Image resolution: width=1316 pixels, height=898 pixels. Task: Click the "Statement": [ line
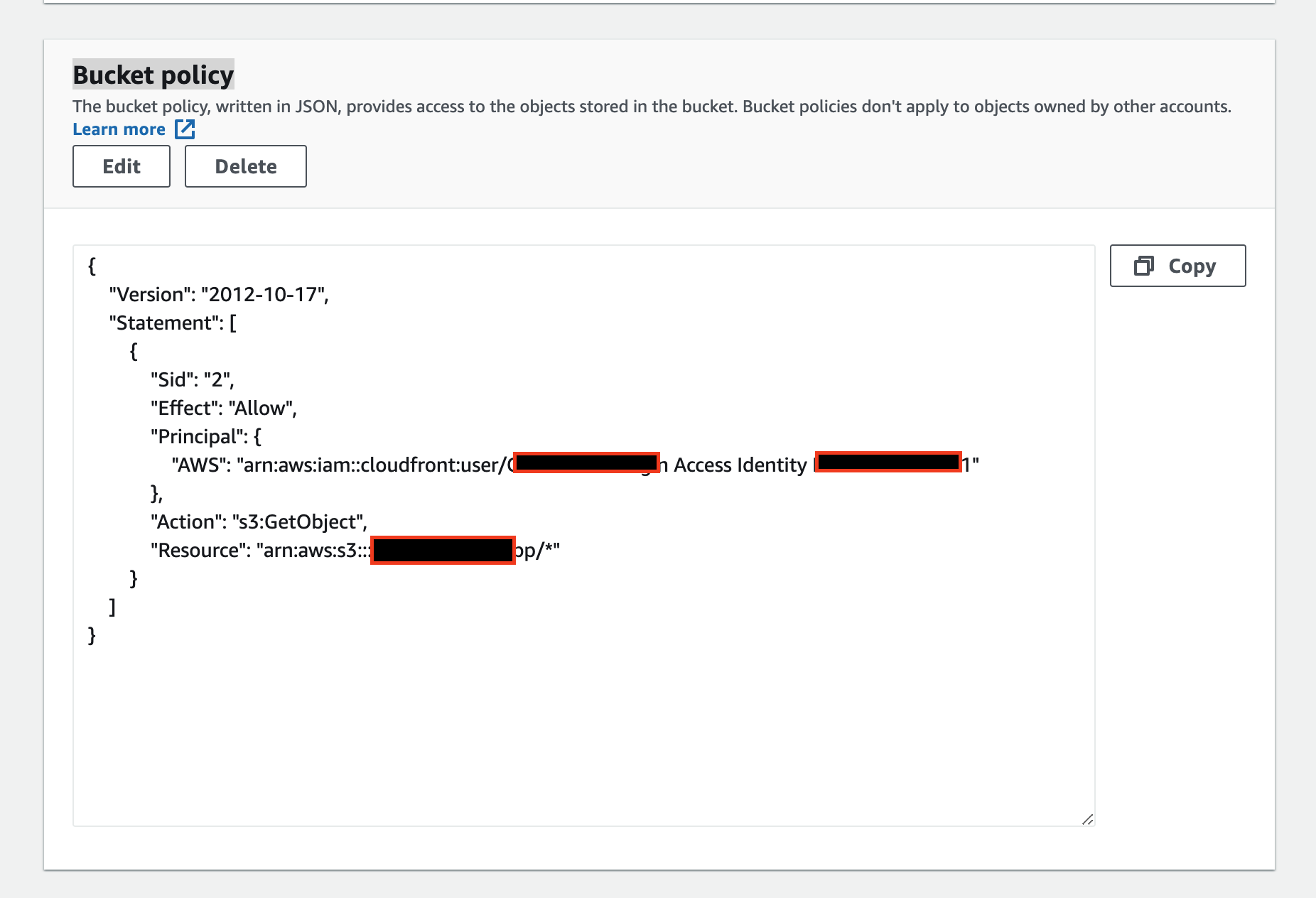click(x=173, y=323)
